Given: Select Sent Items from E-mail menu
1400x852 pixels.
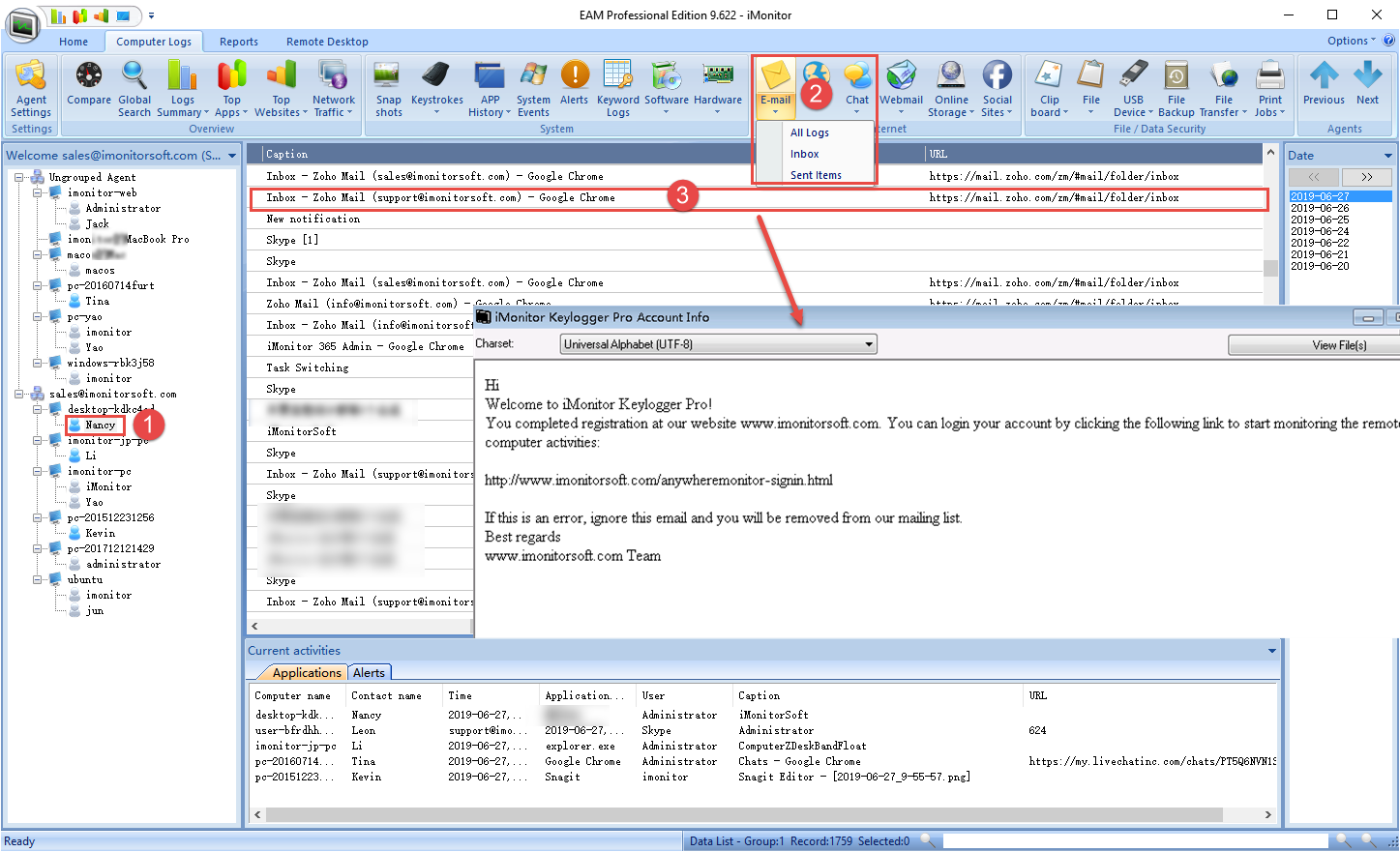Looking at the screenshot, I should pos(816,175).
